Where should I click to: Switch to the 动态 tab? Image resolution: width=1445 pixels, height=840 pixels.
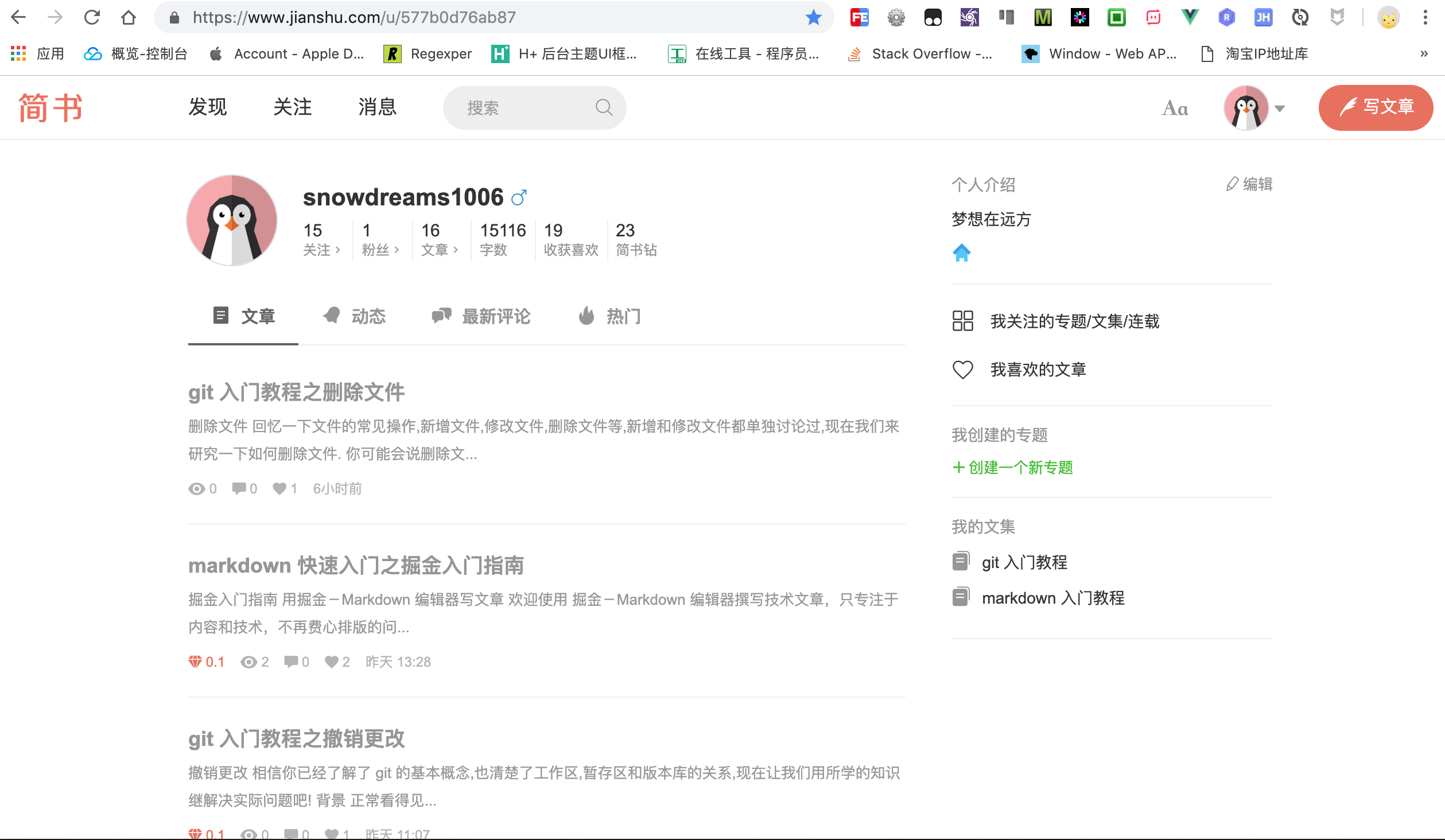[x=355, y=316]
